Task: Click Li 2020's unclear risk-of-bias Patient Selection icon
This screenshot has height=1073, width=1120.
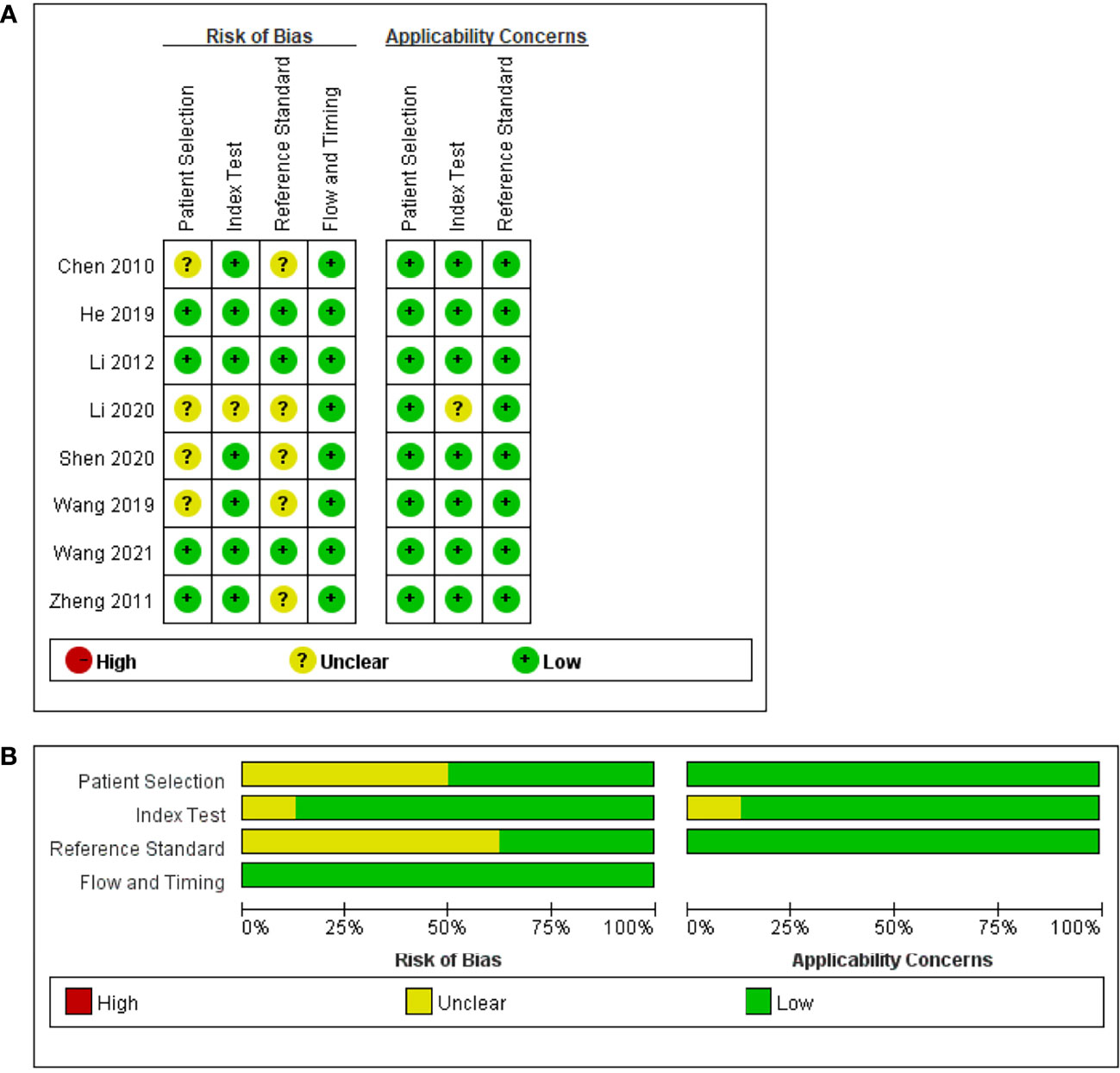Action: [187, 408]
